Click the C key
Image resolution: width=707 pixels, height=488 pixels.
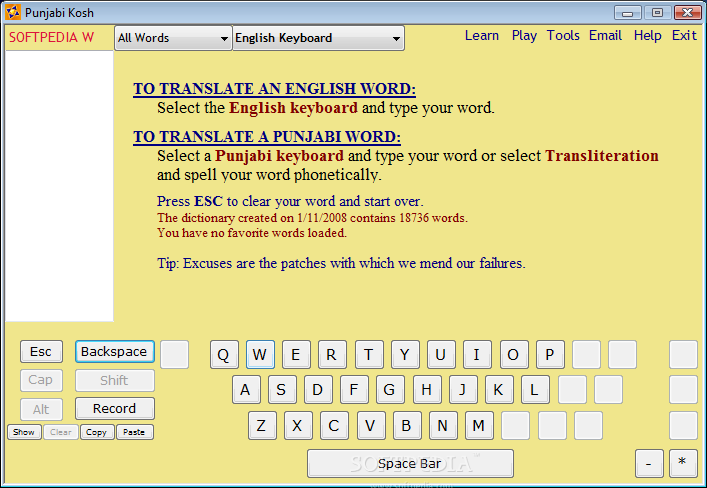pos(334,425)
